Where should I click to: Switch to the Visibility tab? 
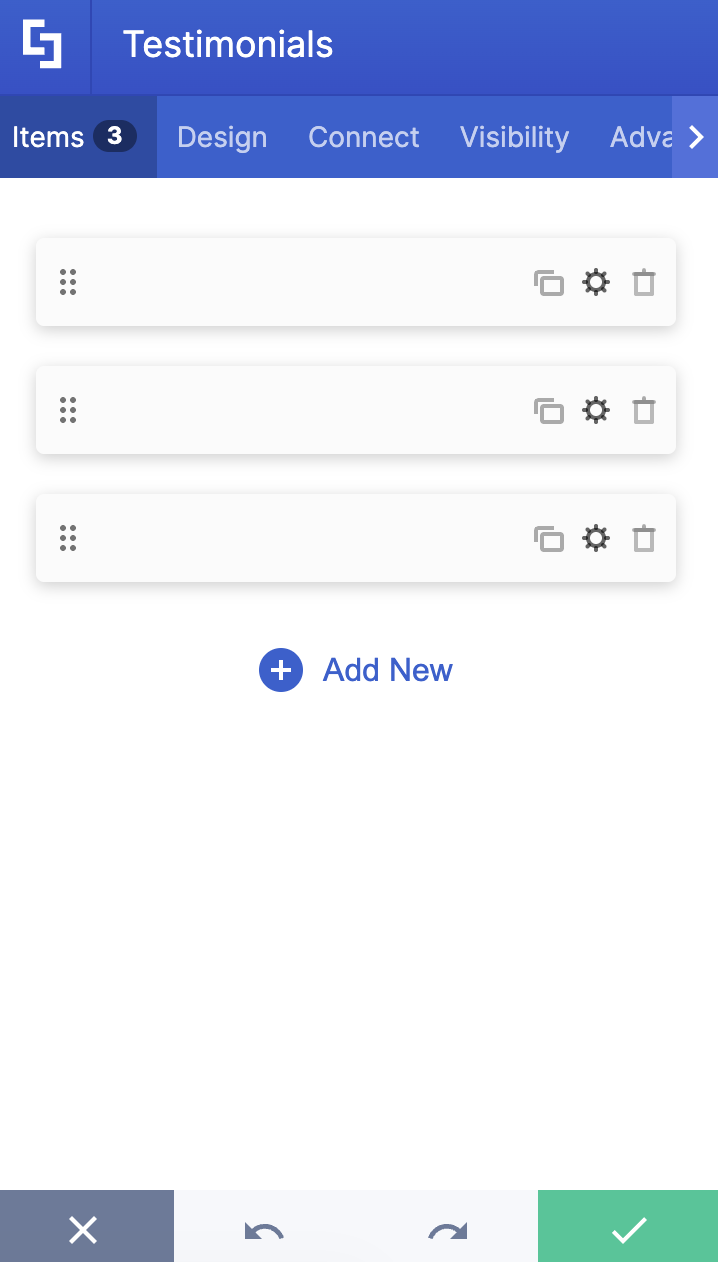(514, 137)
